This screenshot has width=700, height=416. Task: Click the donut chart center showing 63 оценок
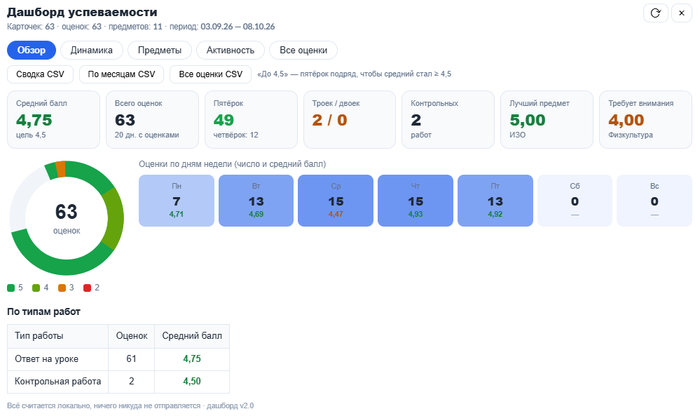click(67, 218)
